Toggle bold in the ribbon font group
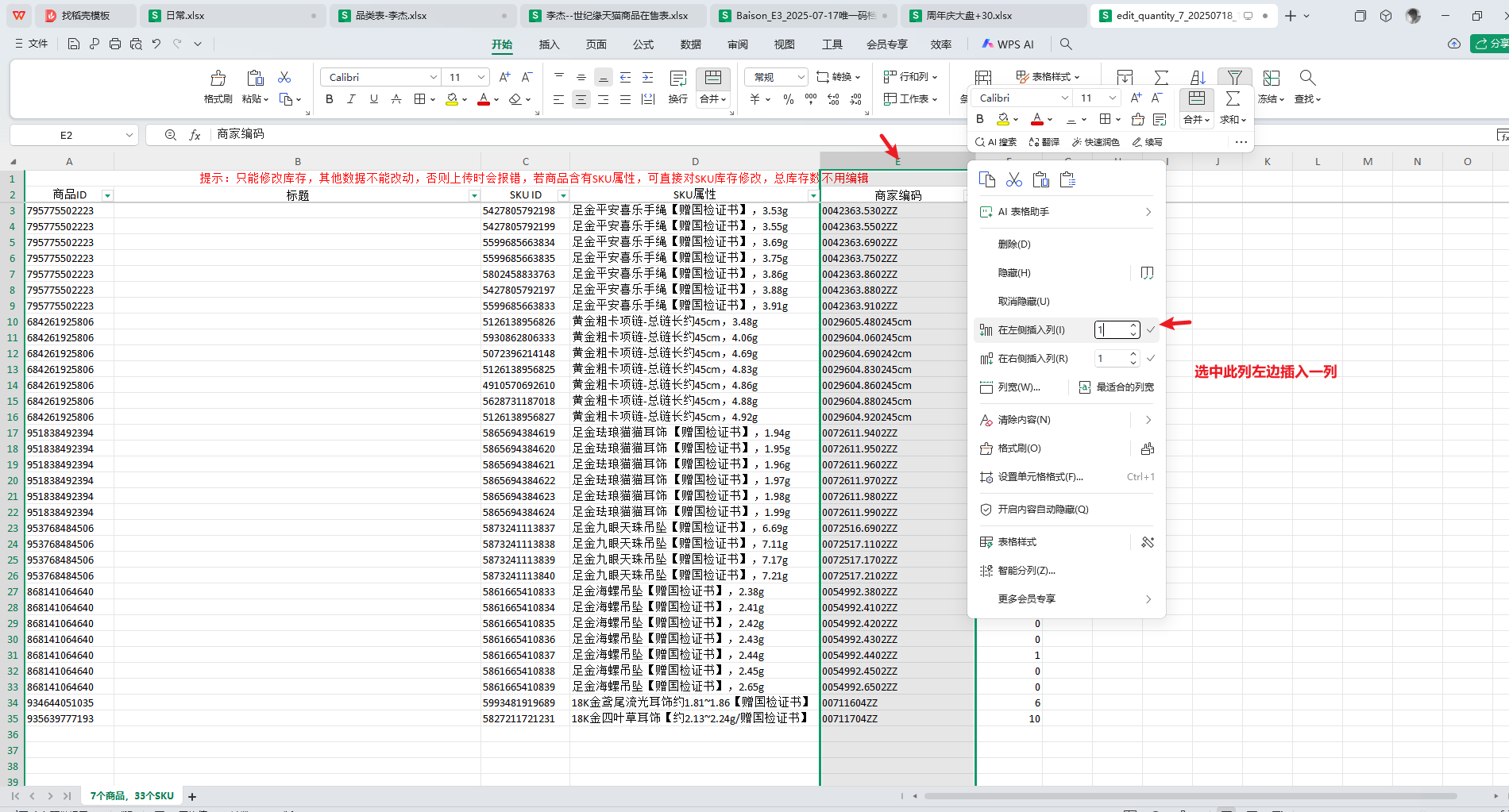 pos(329,99)
